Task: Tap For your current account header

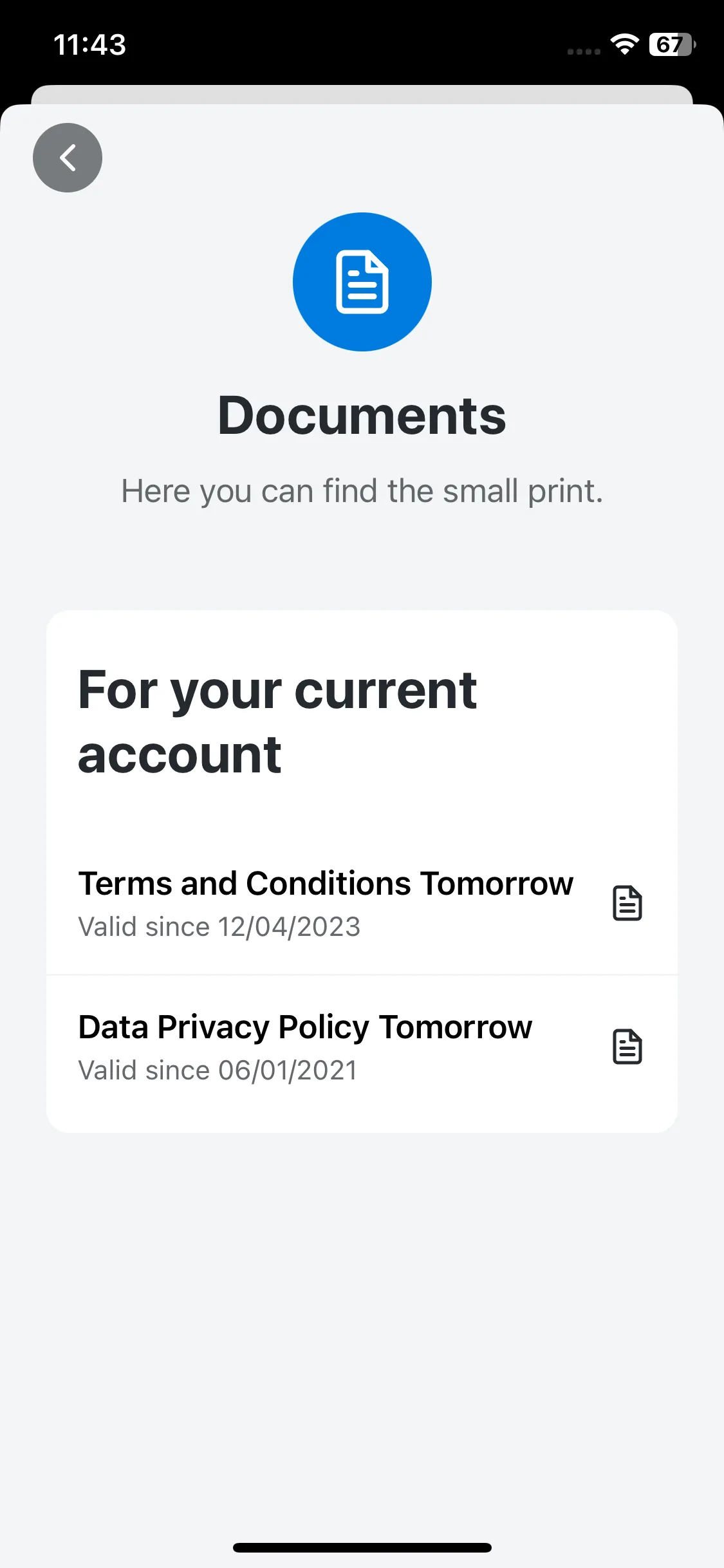Action: (277, 722)
